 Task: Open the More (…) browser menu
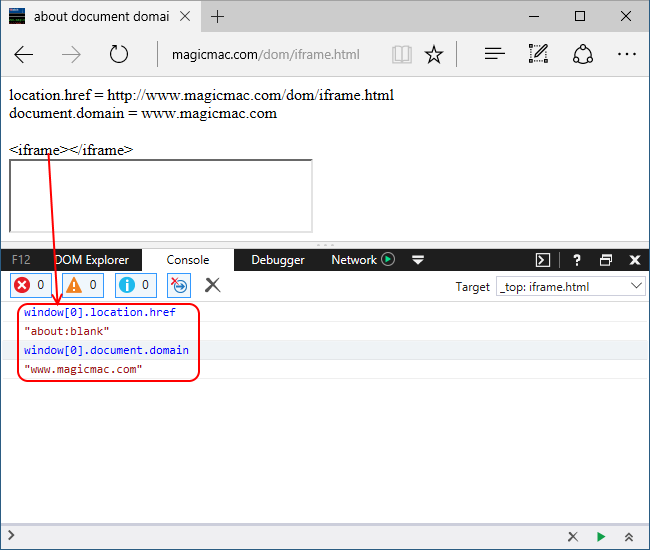click(x=627, y=55)
